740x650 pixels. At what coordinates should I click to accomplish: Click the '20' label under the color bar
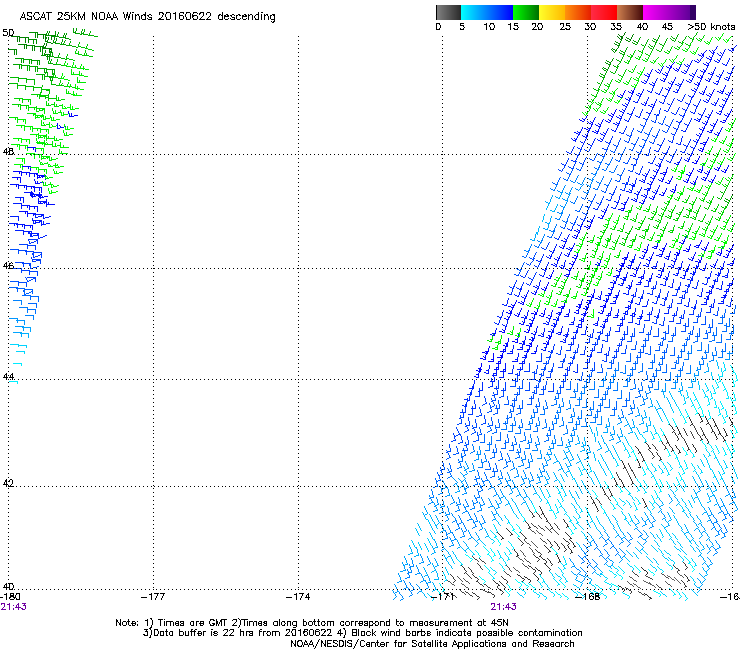tap(537, 27)
